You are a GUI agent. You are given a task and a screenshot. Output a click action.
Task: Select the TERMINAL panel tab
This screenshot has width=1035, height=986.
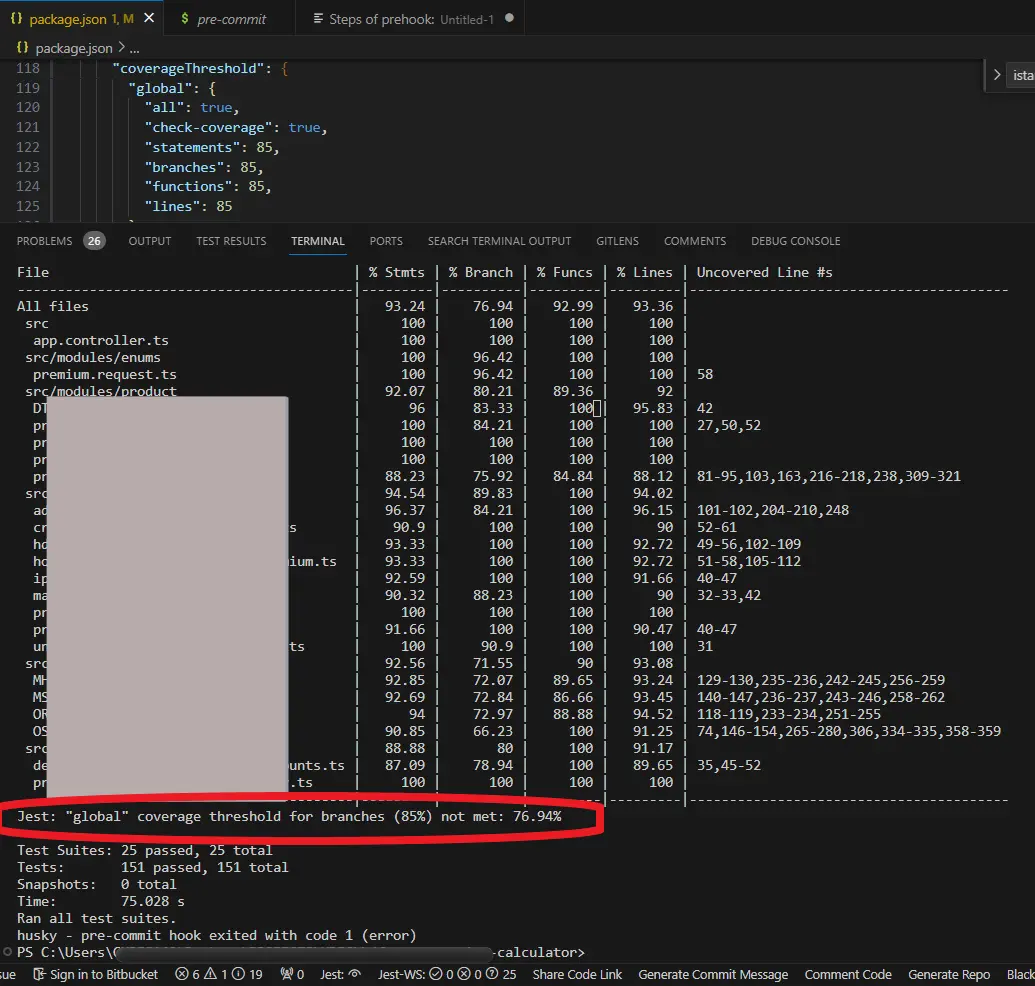317,241
